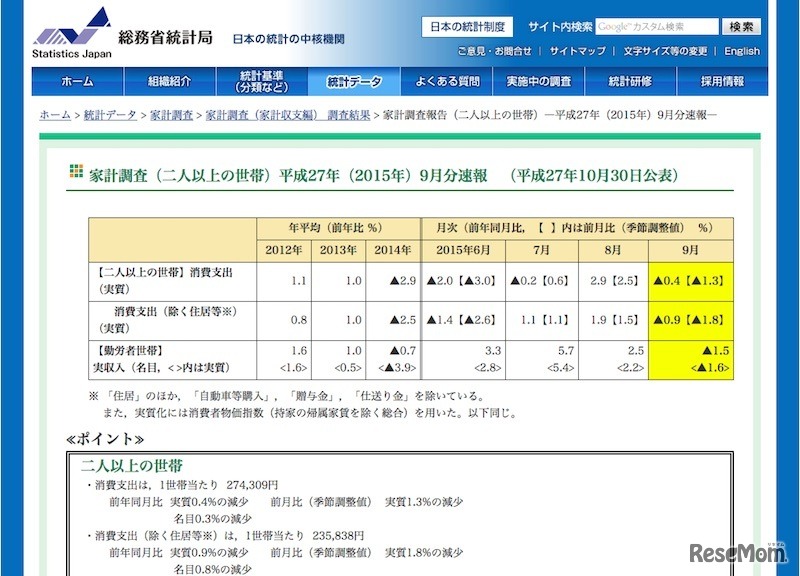Click the highlighted ▲0.9【▲1.8】 cell
The width and height of the screenshot is (800, 576).
691,321
